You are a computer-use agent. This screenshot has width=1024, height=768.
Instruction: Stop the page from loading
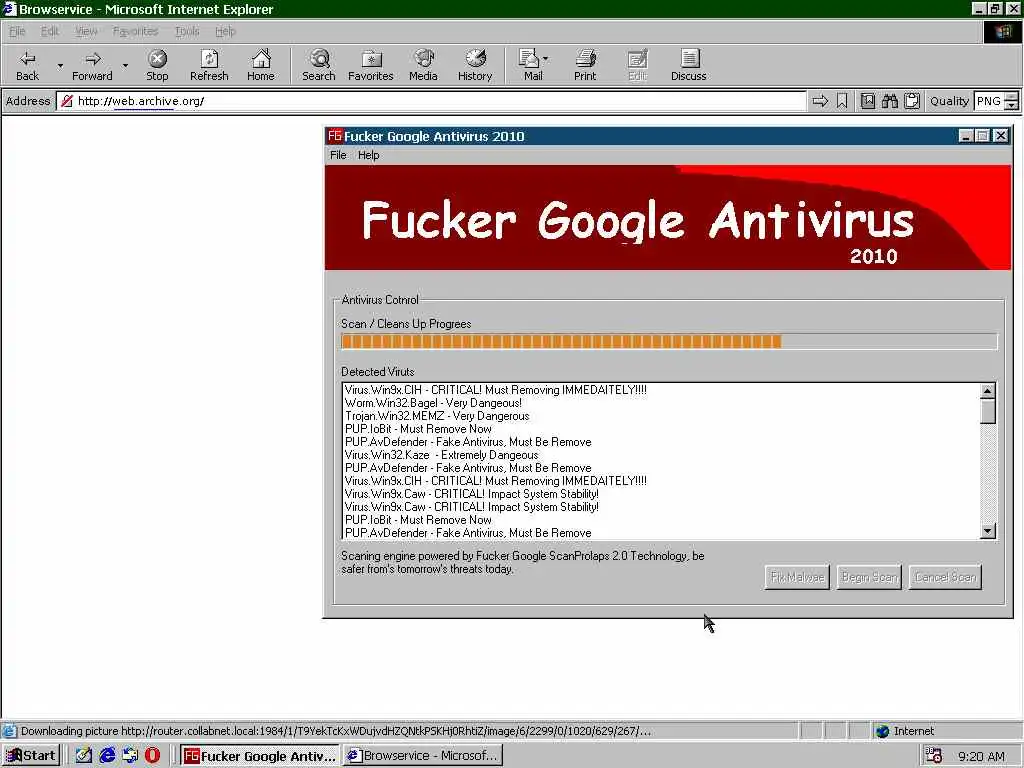157,65
